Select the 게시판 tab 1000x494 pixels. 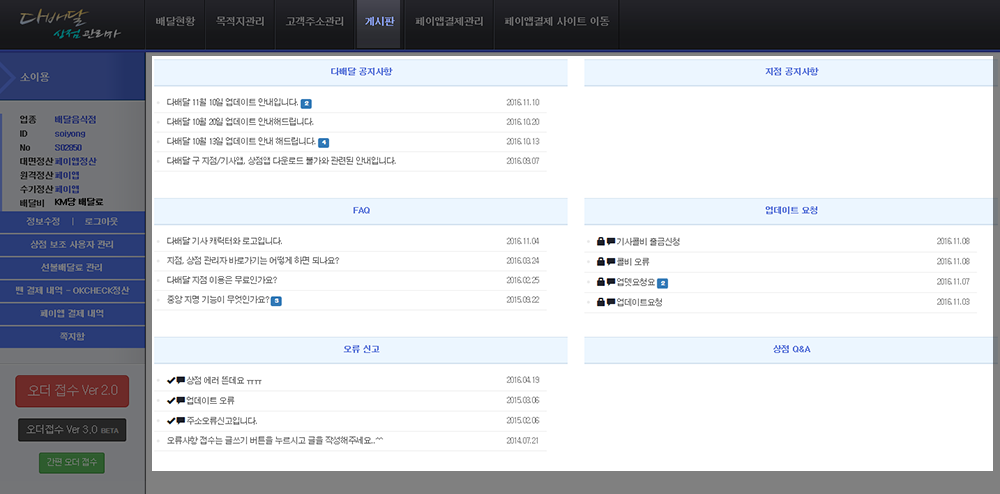point(379,22)
